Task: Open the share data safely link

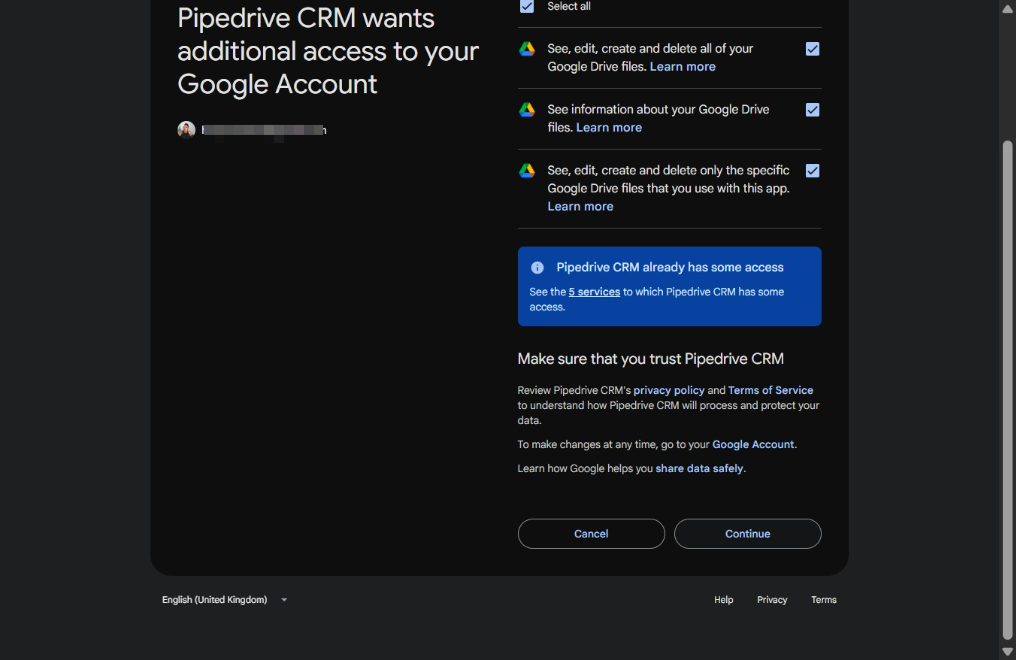Action: (x=699, y=469)
